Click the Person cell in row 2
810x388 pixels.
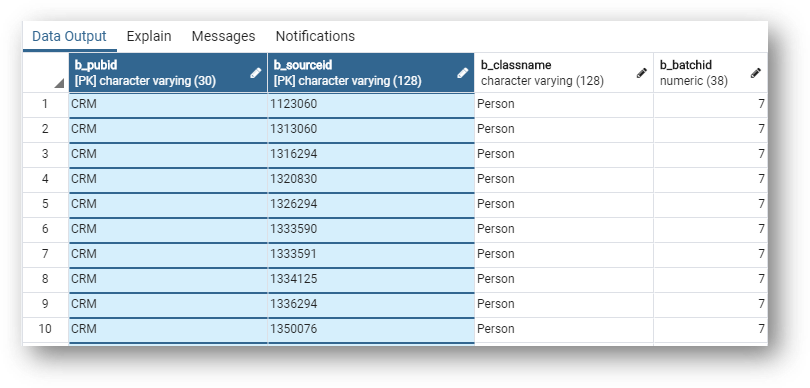[x=564, y=129]
